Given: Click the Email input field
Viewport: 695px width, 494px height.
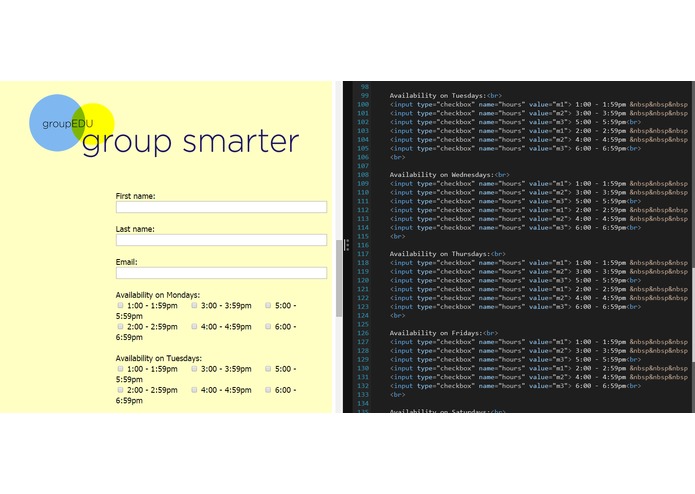Looking at the screenshot, I should pyautogui.click(x=221, y=273).
